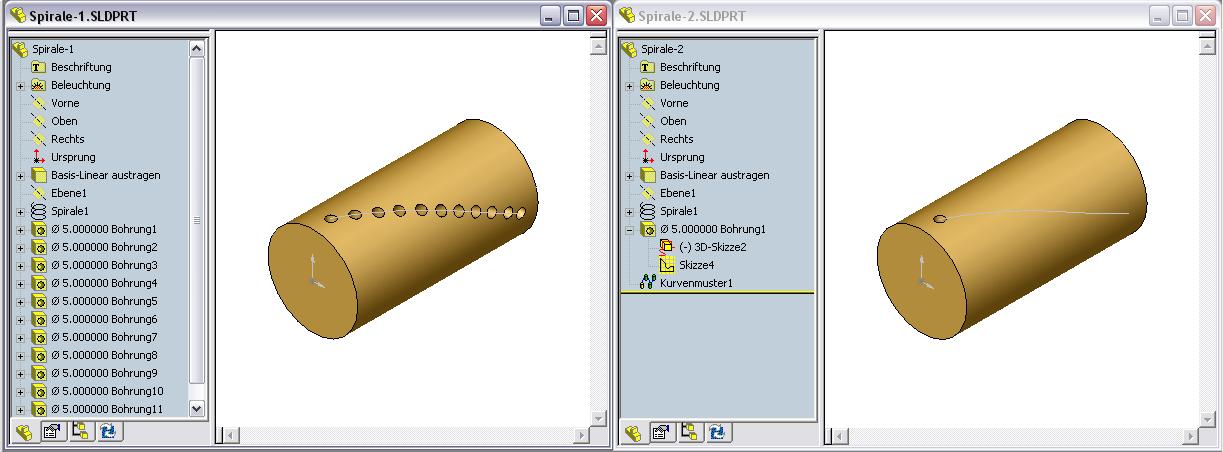This screenshot has height=452, width=1223.
Task: Select the Ebene1 plane icon in Spirale-2
Action: pyautogui.click(x=648, y=193)
